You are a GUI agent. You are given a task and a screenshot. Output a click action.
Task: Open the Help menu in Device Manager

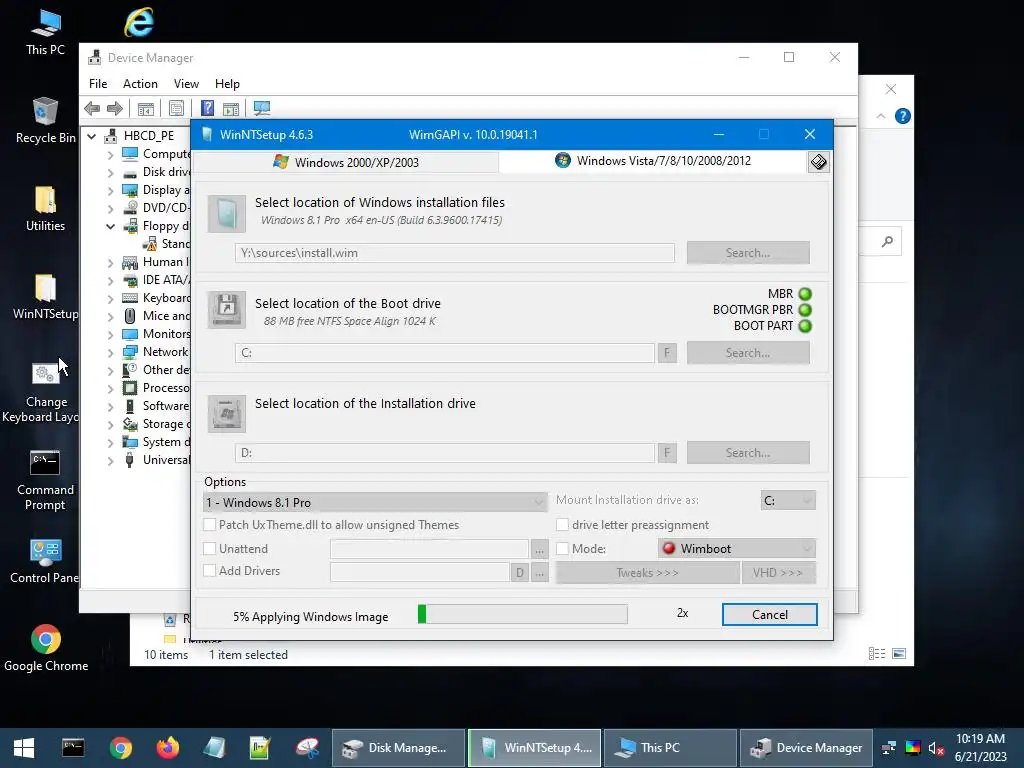[227, 84]
